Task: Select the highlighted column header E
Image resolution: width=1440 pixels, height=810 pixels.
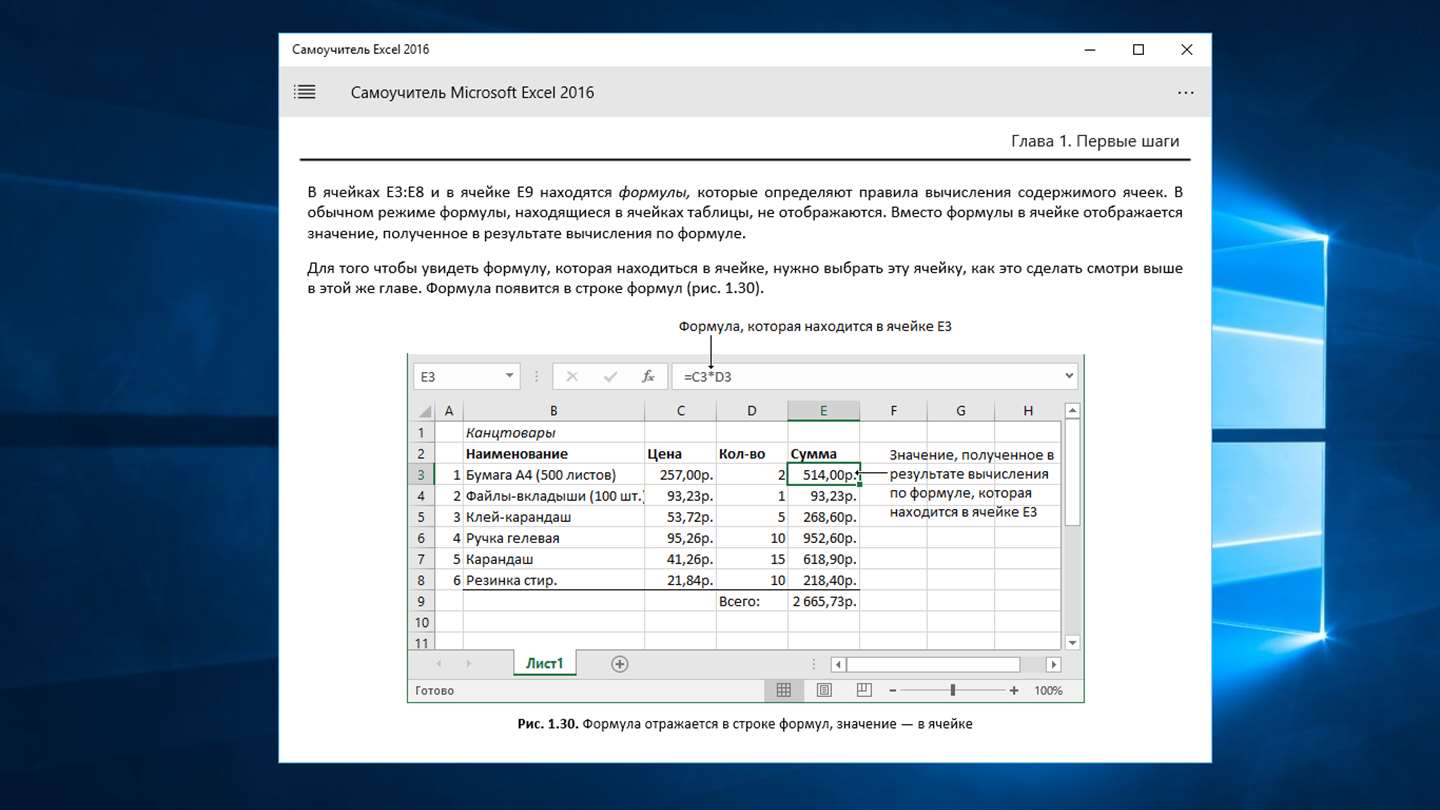Action: pyautogui.click(x=823, y=411)
